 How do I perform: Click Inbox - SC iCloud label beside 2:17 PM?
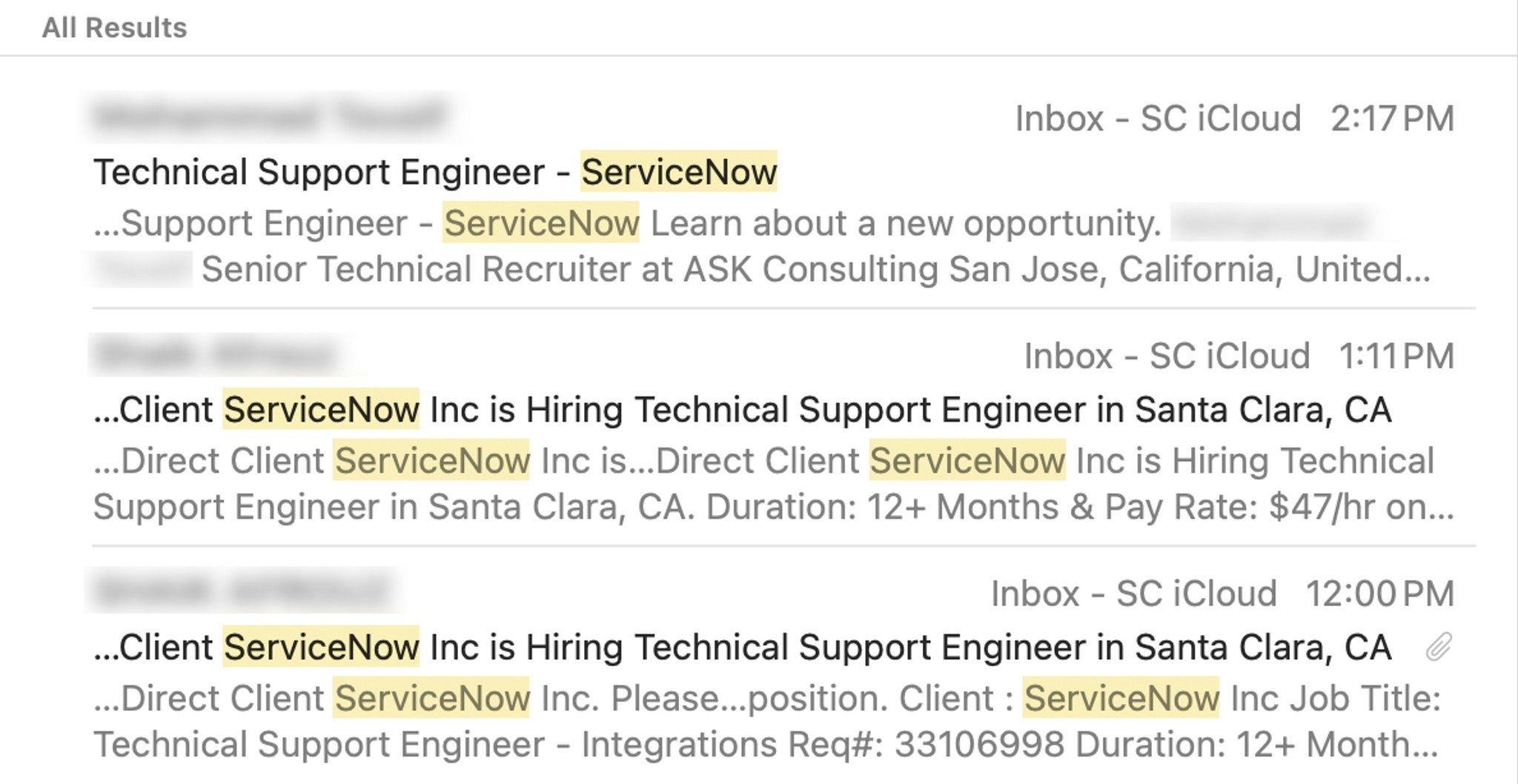(x=1157, y=119)
